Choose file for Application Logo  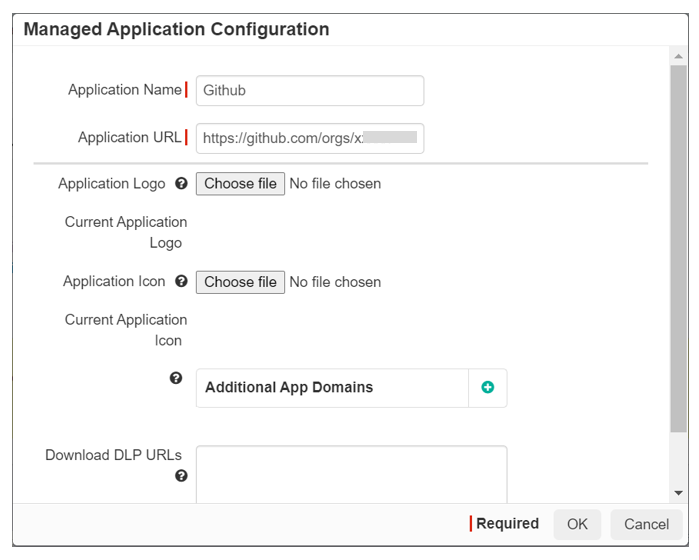tap(240, 184)
